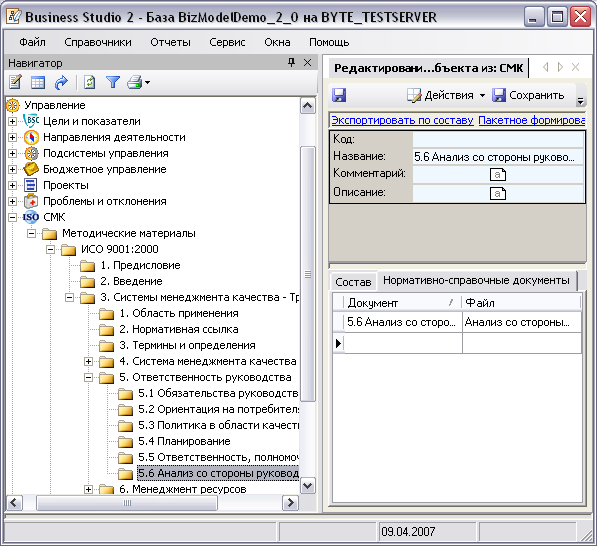Open the Справочники menu

click(98, 42)
